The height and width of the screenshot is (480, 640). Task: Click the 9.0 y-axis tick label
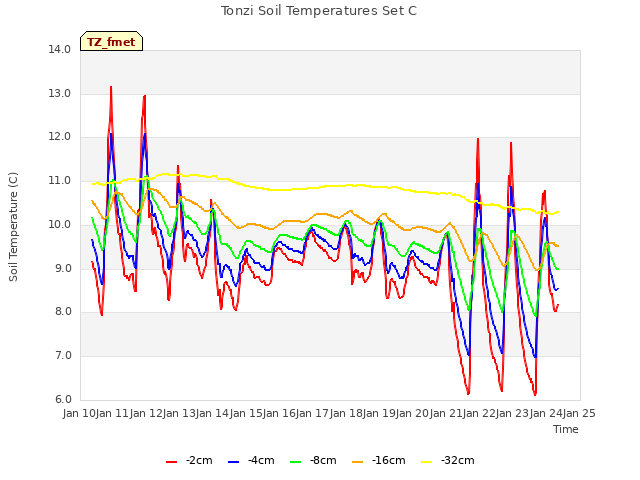[62, 269]
